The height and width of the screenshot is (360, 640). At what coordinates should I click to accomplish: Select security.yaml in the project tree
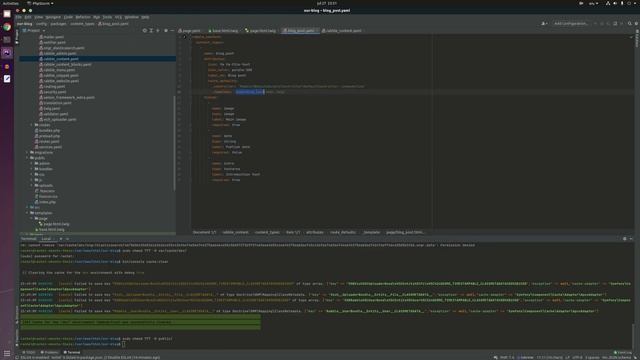[x=55, y=92]
